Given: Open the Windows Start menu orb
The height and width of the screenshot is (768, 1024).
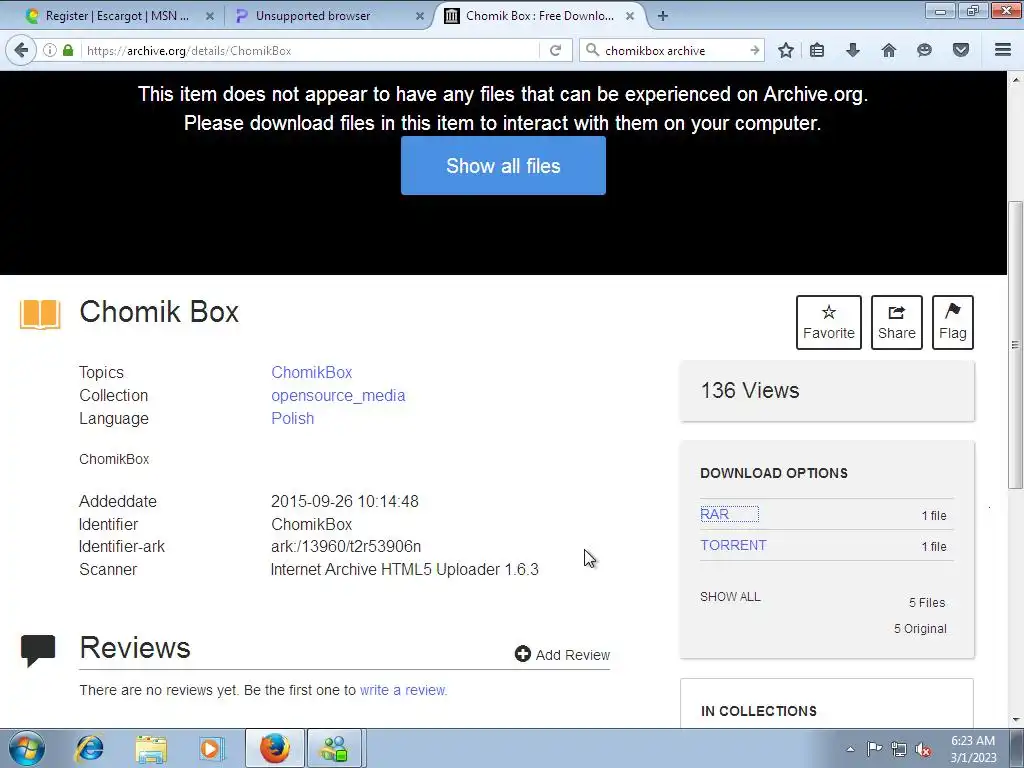Looking at the screenshot, I should 27,748.
